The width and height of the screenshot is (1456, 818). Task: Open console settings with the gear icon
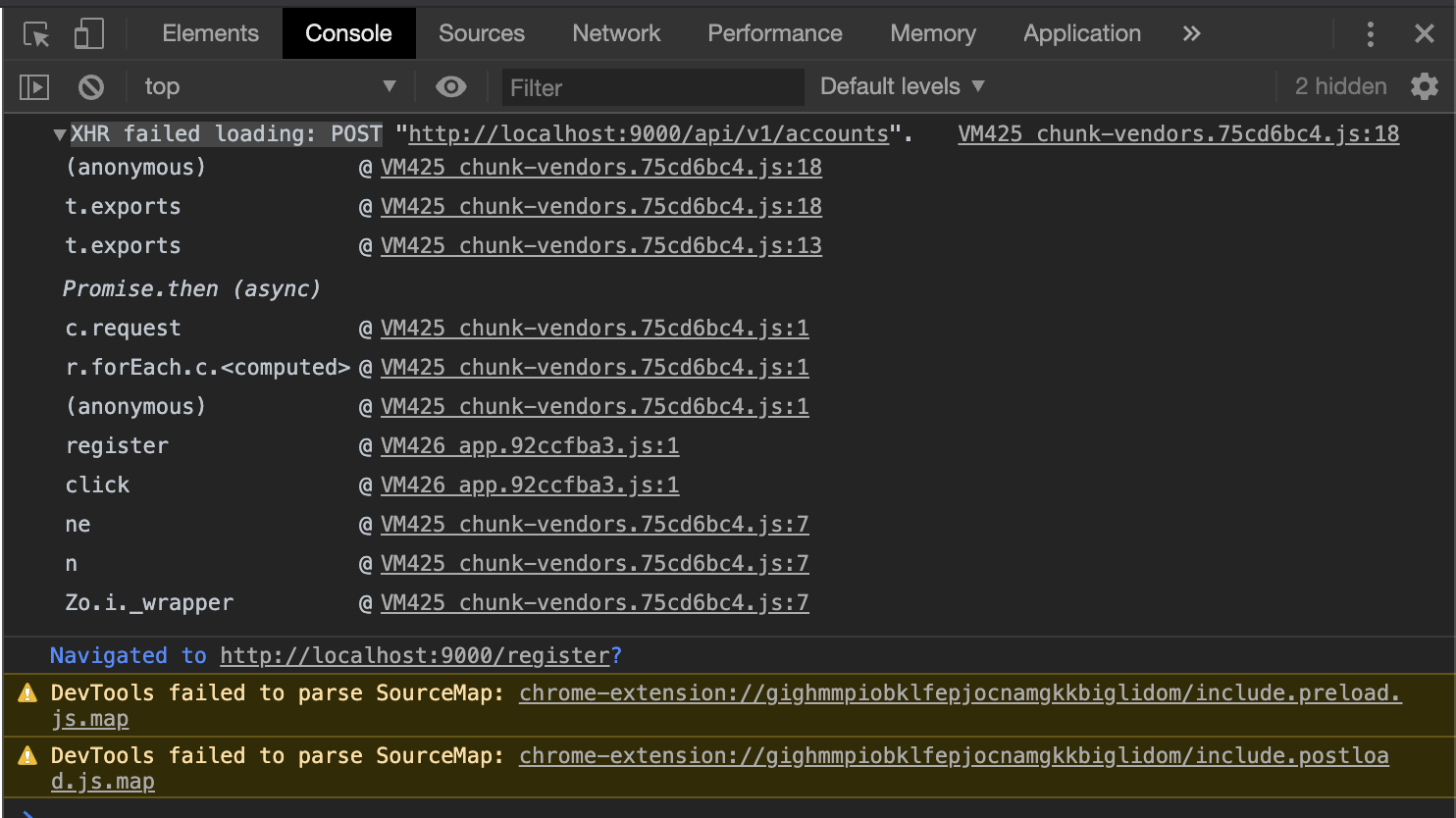tap(1425, 86)
